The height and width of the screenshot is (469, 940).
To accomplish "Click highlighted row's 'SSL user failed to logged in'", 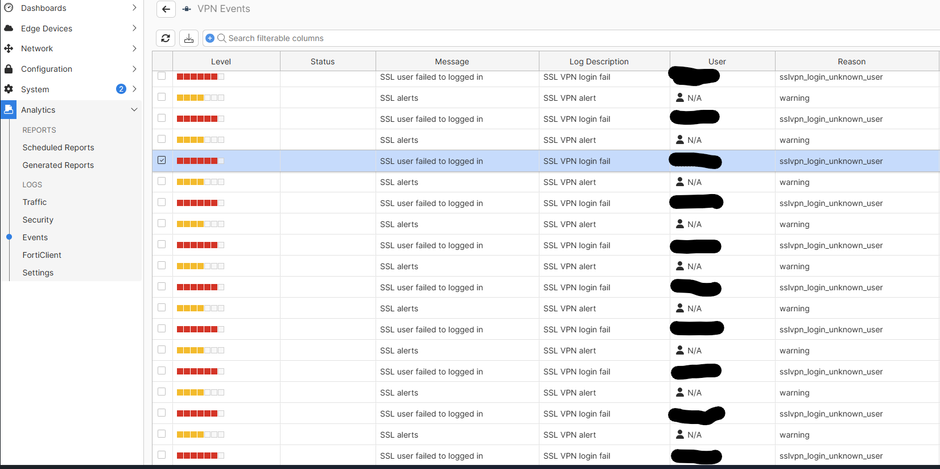I will [x=432, y=161].
